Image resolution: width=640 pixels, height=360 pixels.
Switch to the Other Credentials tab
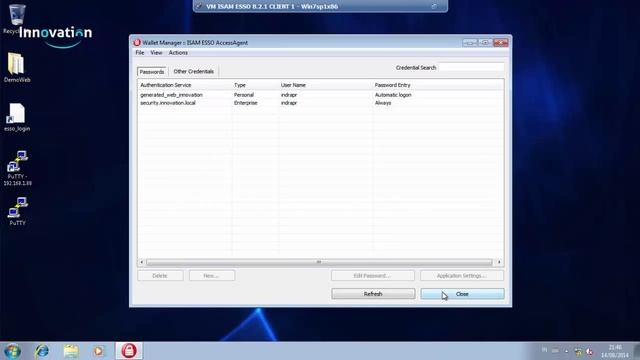(x=193, y=71)
